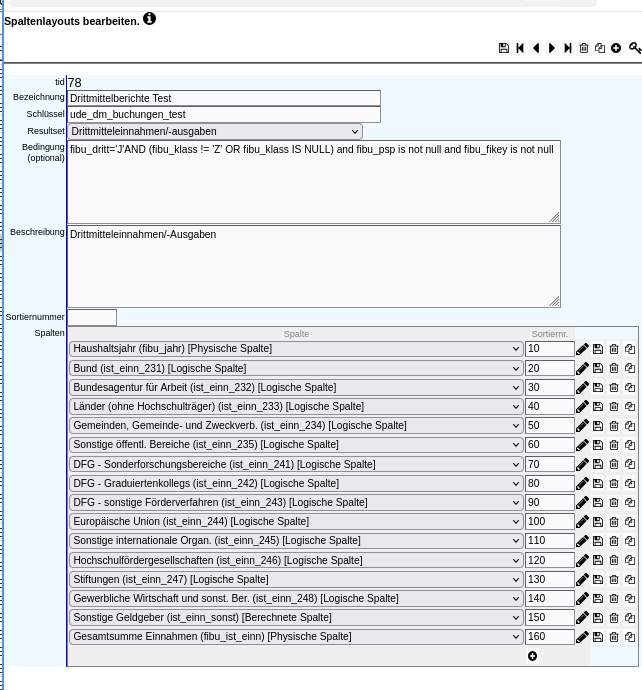This screenshot has width=642, height=690.
Task: Jump to the last record
Action: (x=568, y=48)
